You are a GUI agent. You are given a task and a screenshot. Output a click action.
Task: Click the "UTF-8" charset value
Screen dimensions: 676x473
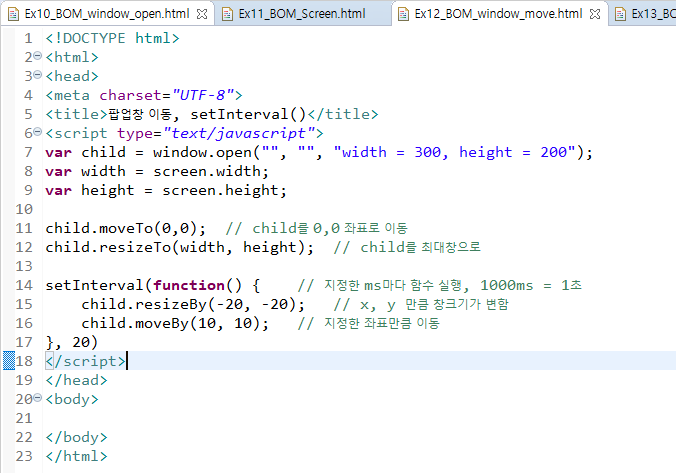pos(203,95)
